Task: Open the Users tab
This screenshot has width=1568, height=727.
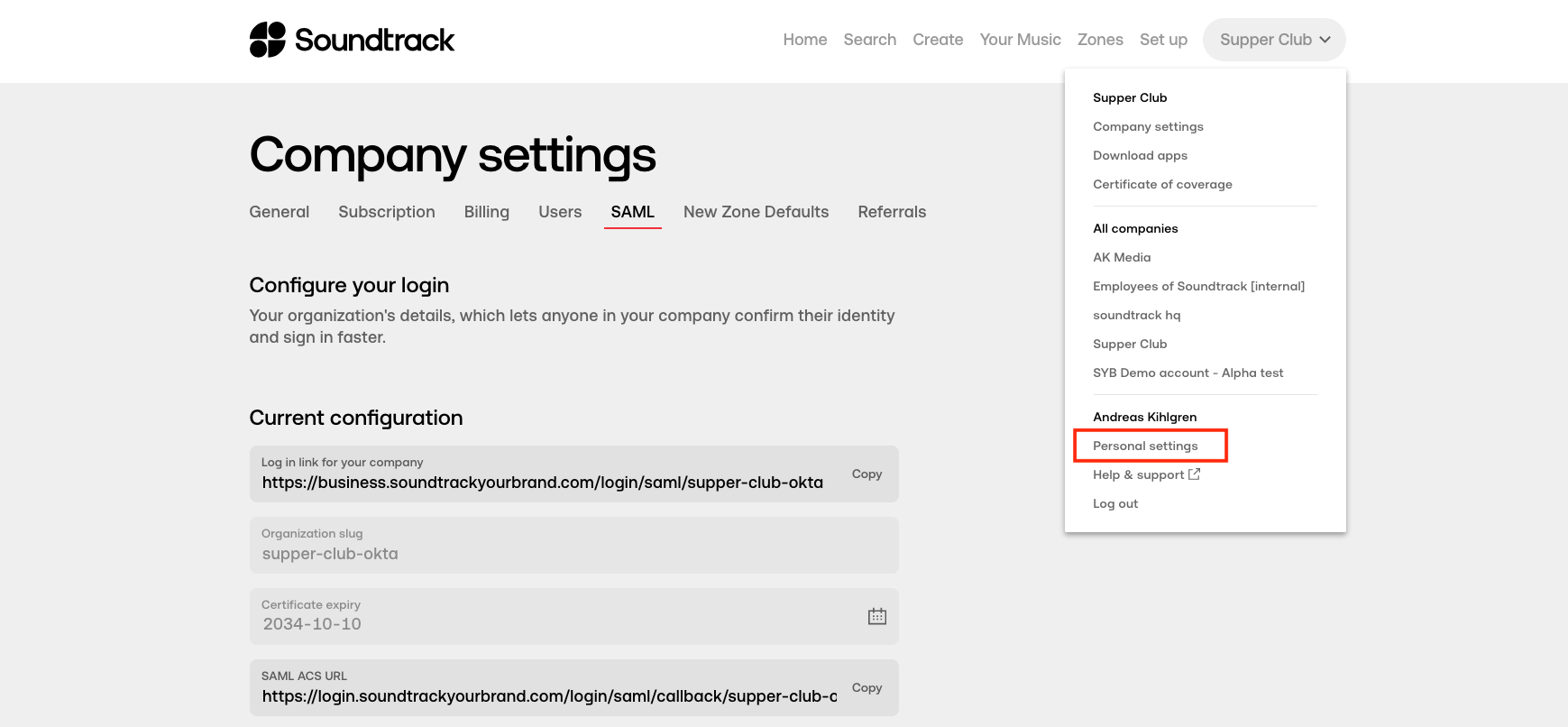Action: click(x=560, y=212)
